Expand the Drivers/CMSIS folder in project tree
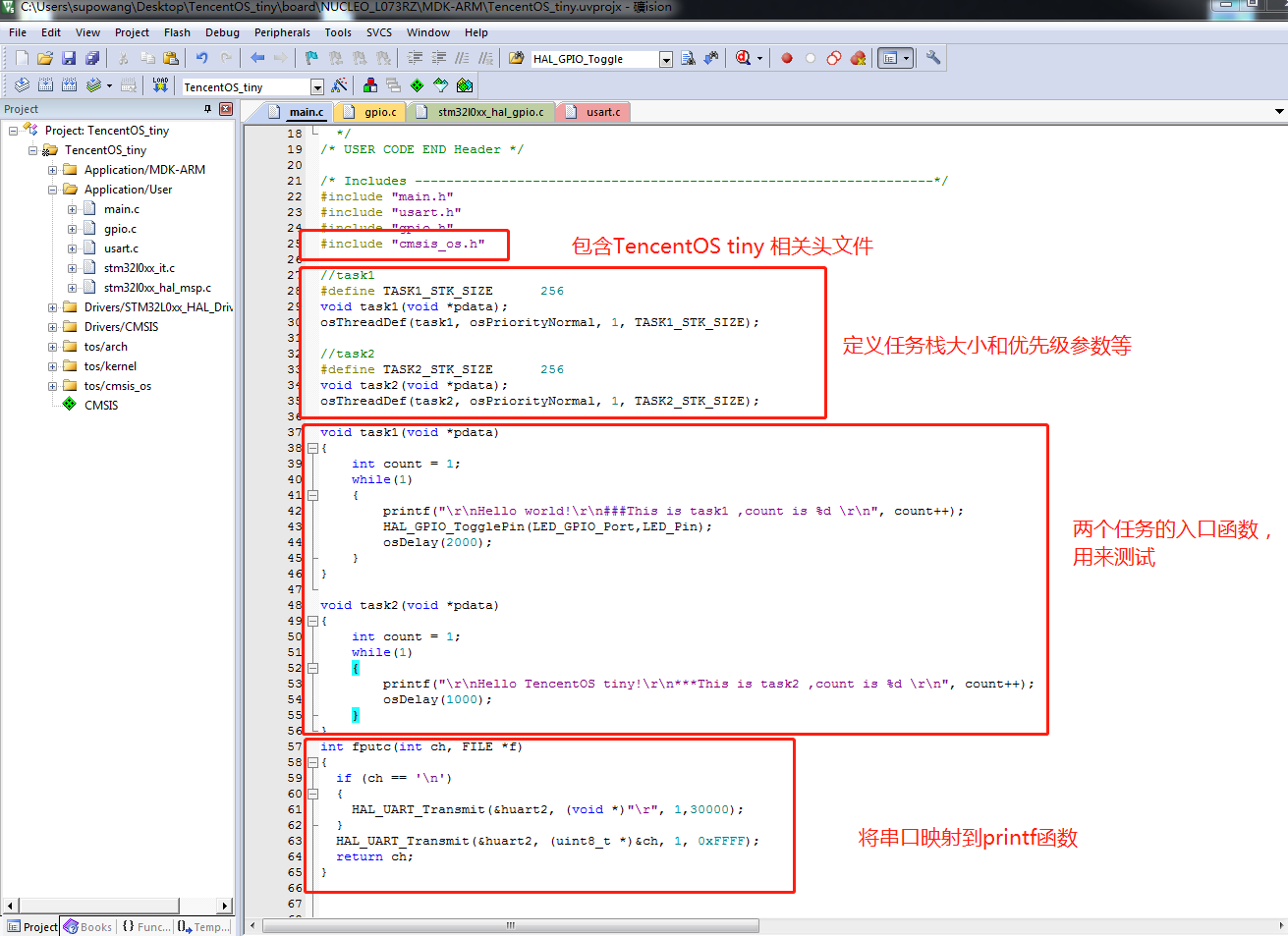The width and height of the screenshot is (1288, 936). [53, 327]
